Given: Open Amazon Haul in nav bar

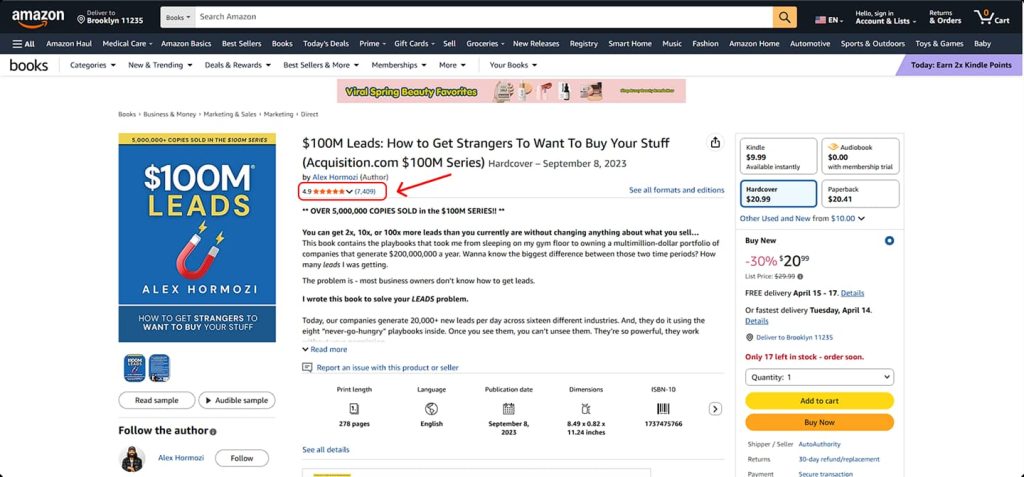Looking at the screenshot, I should [69, 44].
